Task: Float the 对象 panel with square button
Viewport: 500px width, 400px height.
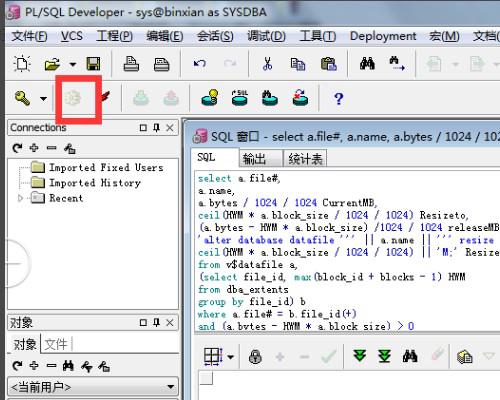Action: (x=143, y=322)
